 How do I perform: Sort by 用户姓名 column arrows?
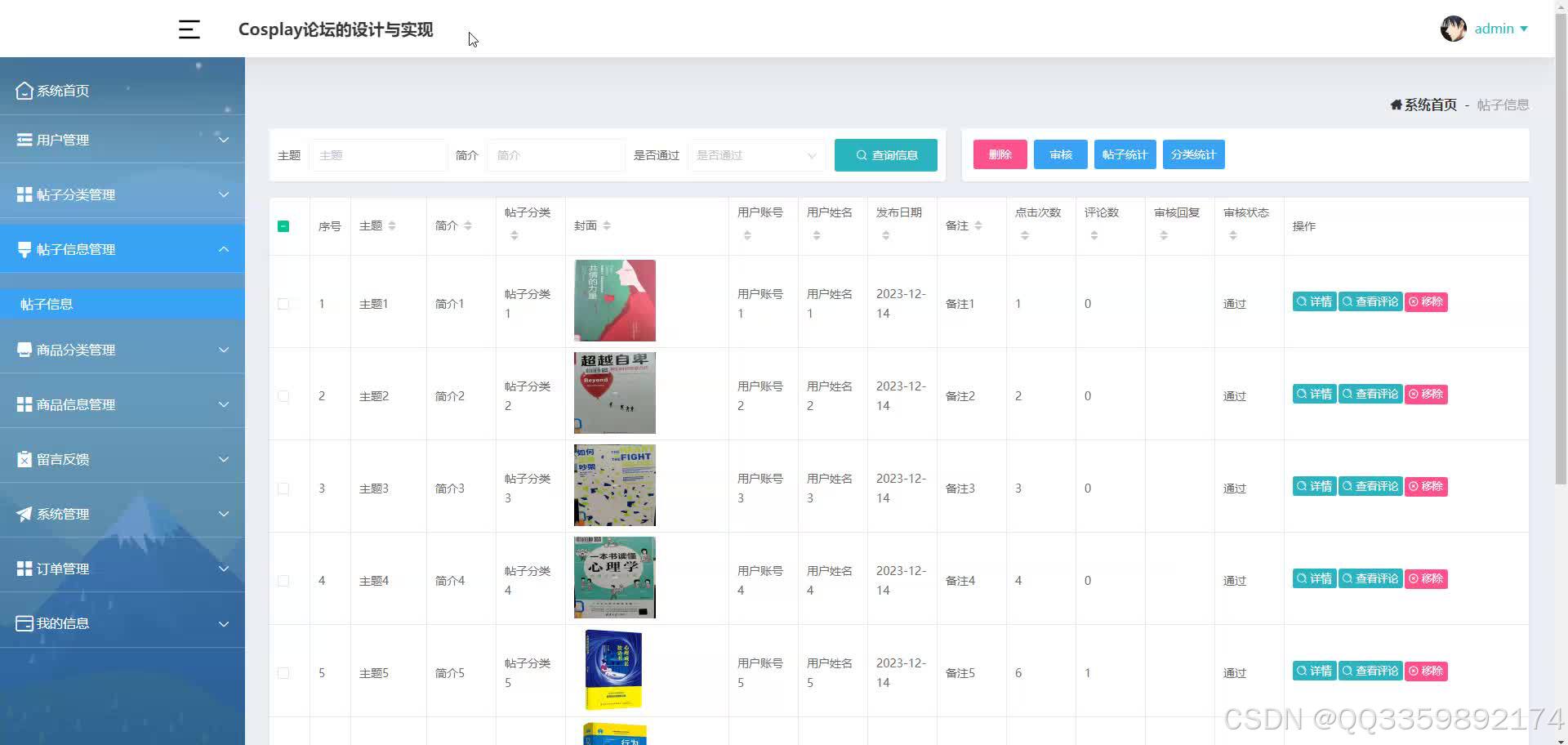[x=817, y=235]
